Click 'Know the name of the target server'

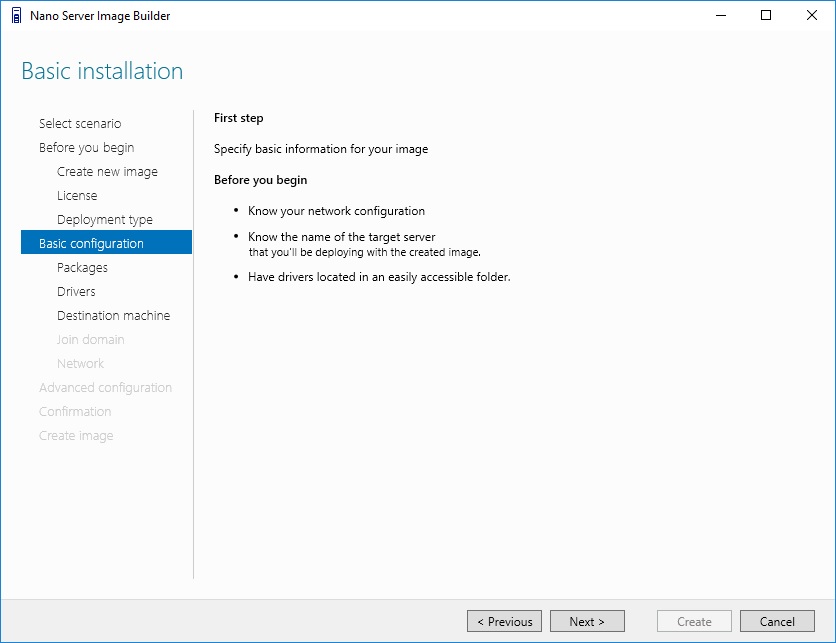click(342, 237)
